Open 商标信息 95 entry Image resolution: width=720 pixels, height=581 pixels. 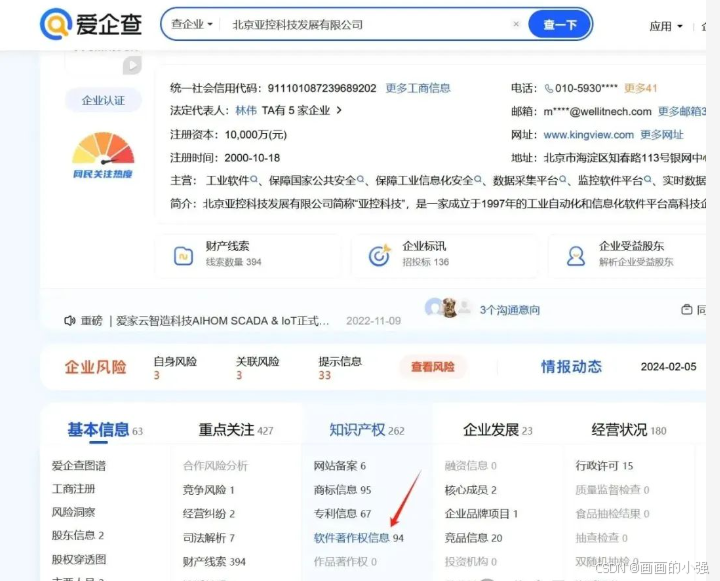pos(342,490)
